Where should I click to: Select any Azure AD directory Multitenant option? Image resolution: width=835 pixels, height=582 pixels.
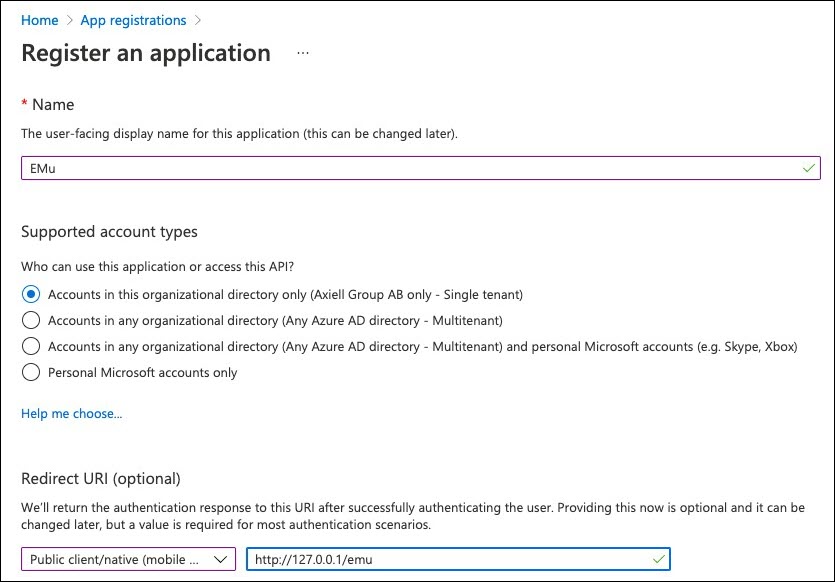pos(31,320)
